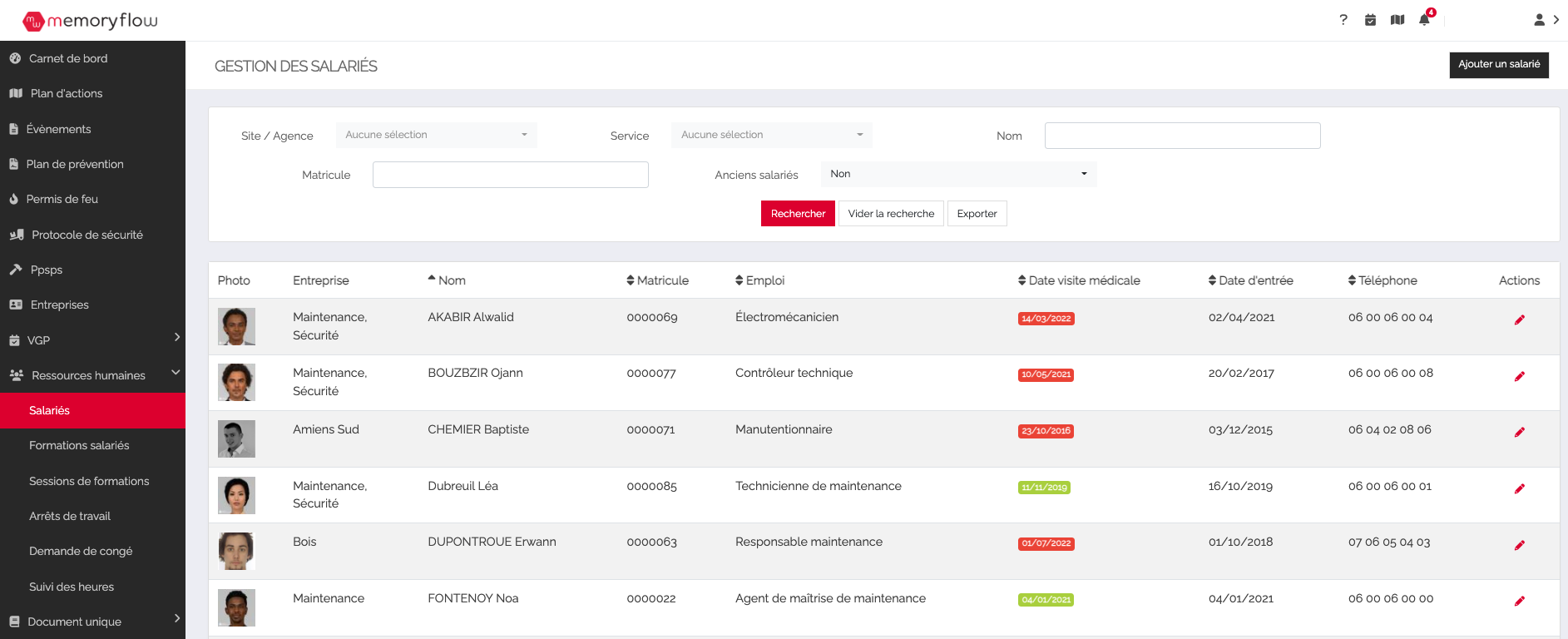Open the notifications bell icon

[1424, 20]
